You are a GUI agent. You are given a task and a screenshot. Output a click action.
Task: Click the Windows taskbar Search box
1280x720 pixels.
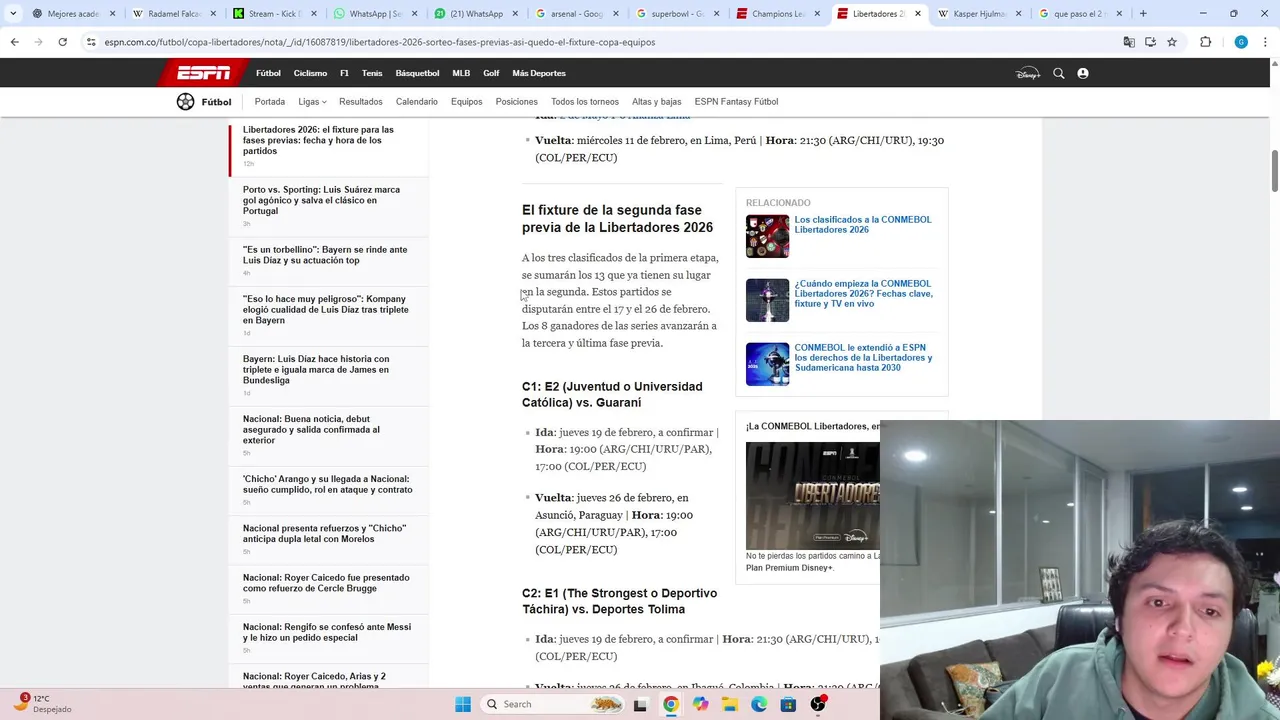coord(554,704)
